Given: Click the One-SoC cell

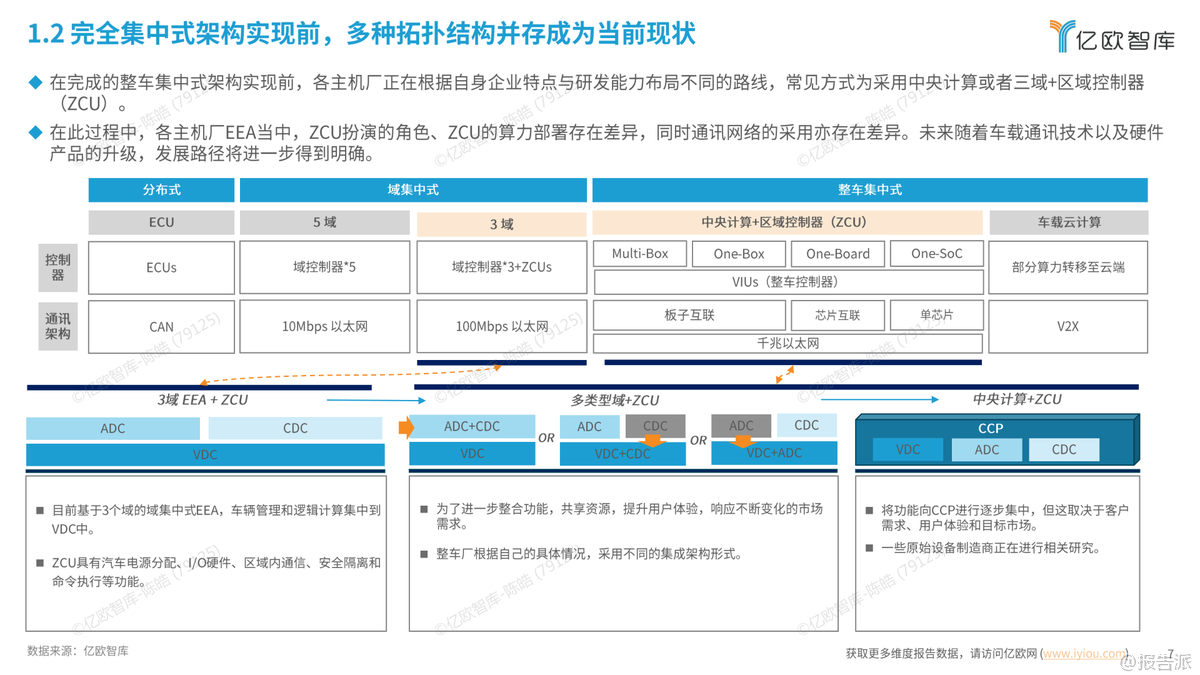Looking at the screenshot, I should [x=936, y=254].
